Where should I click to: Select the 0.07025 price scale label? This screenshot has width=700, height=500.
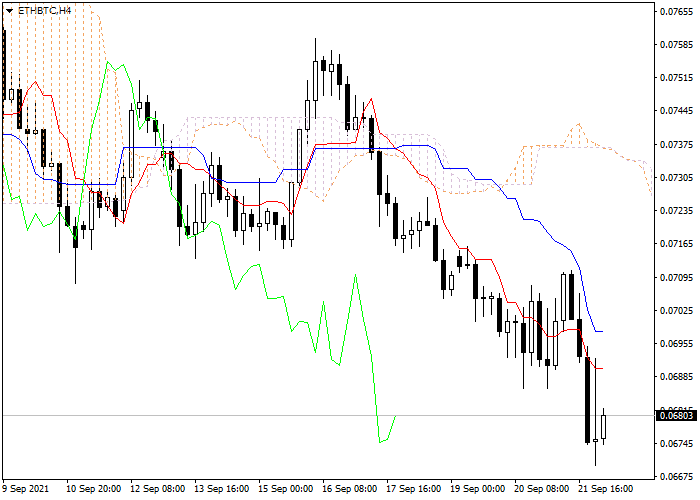tap(676, 311)
